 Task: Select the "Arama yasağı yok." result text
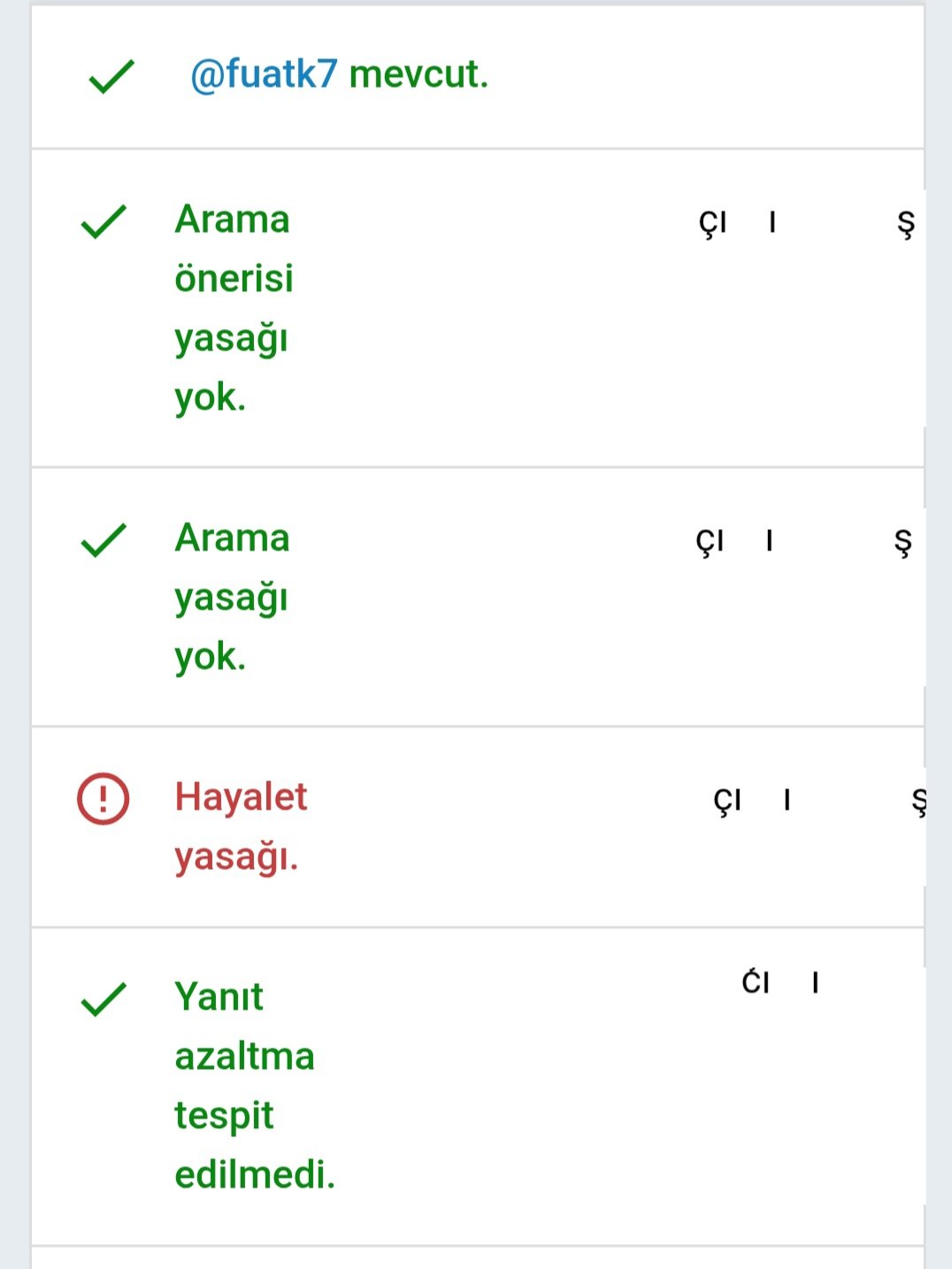tap(232, 597)
